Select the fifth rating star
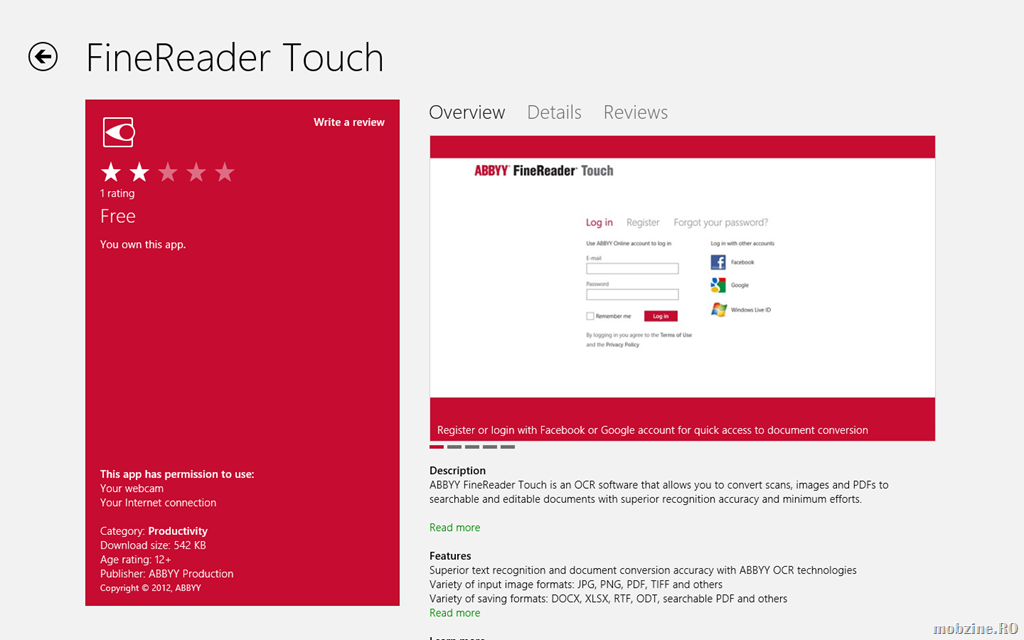This screenshot has width=1024, height=640. [x=225, y=173]
